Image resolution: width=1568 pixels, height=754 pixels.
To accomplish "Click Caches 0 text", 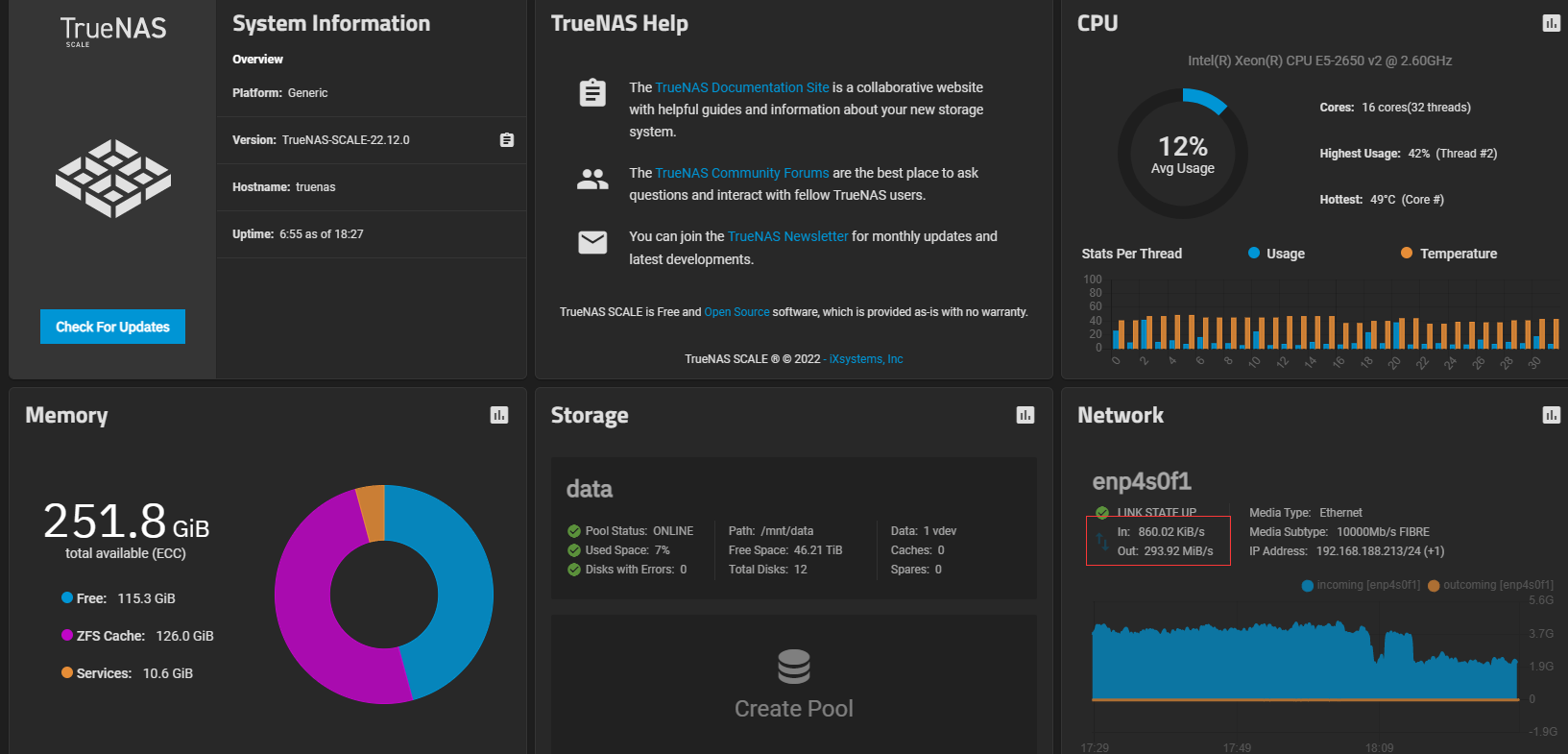I will click(918, 550).
